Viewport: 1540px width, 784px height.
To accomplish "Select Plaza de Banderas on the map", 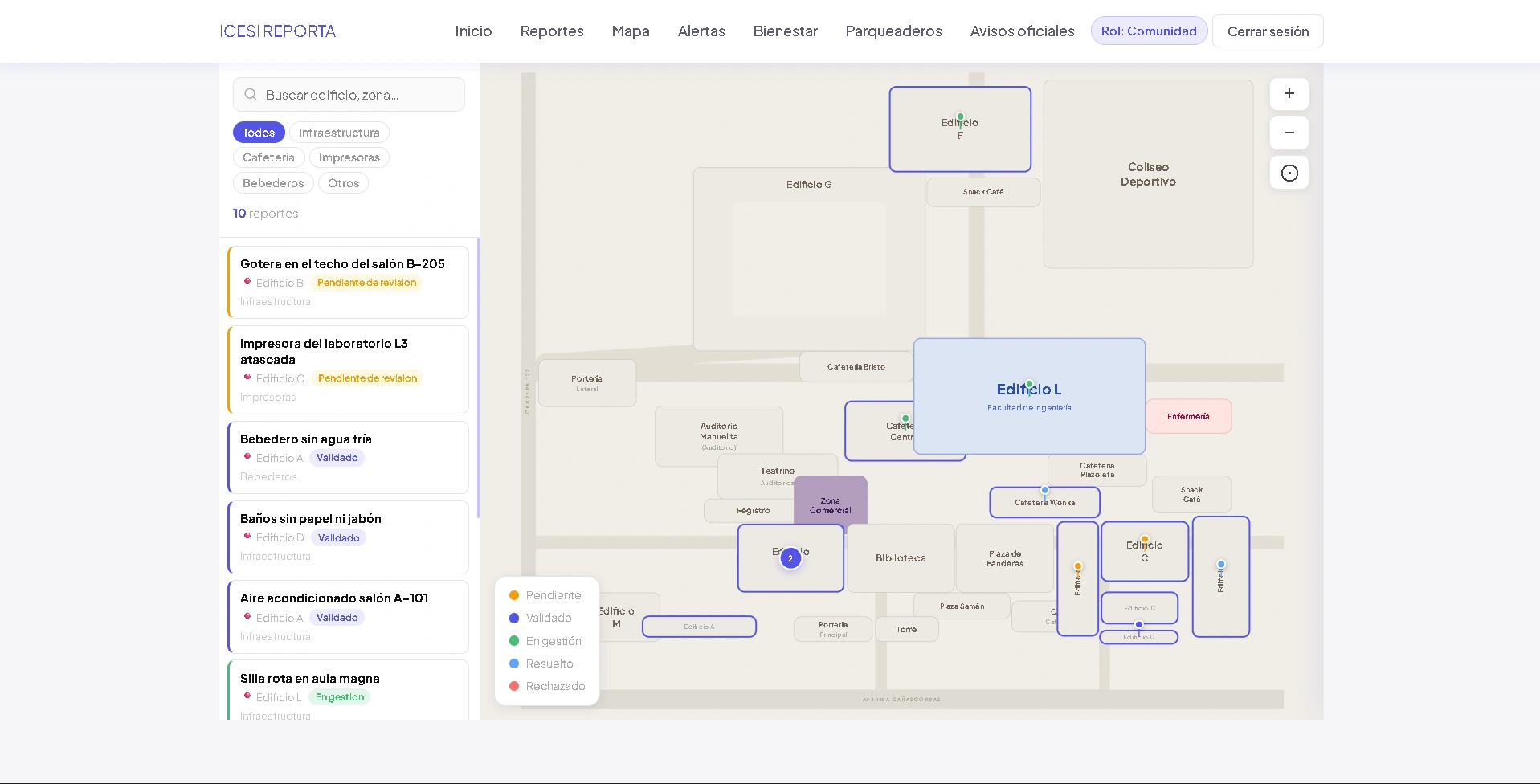I will click(1005, 558).
